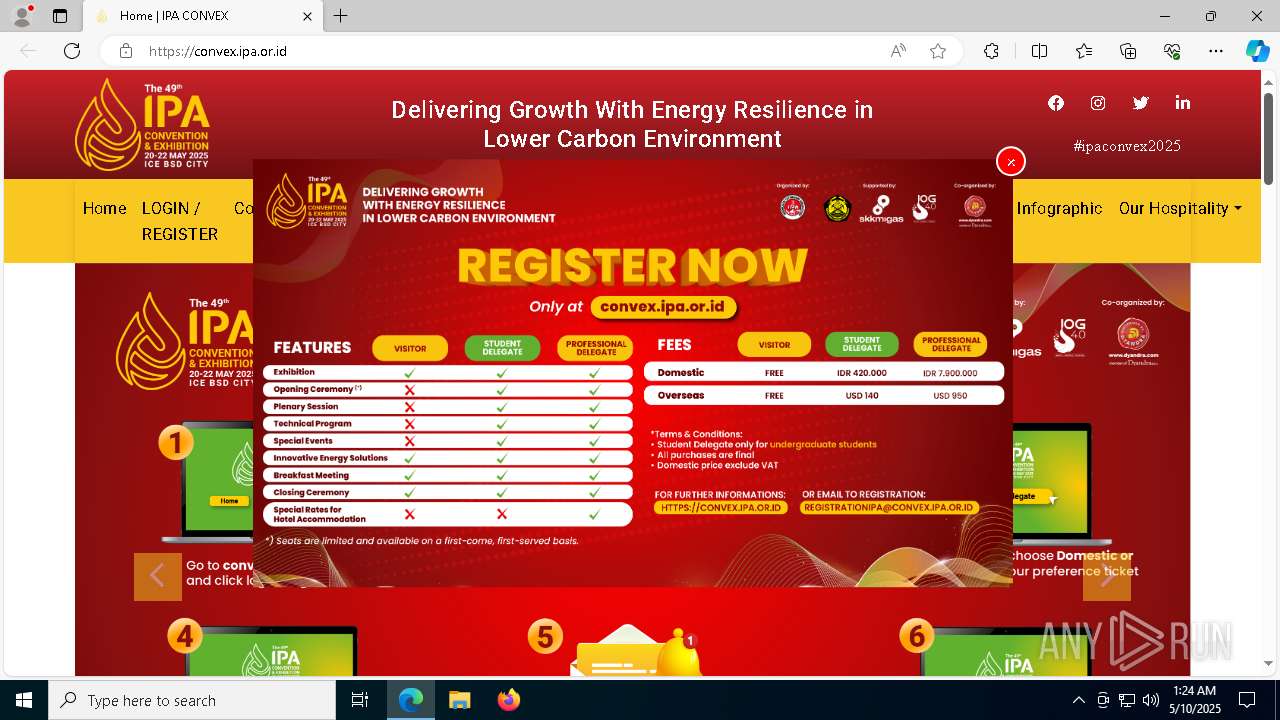This screenshot has width=1280, height=720.
Task: Open Collections panel
Action: pos(1128,51)
